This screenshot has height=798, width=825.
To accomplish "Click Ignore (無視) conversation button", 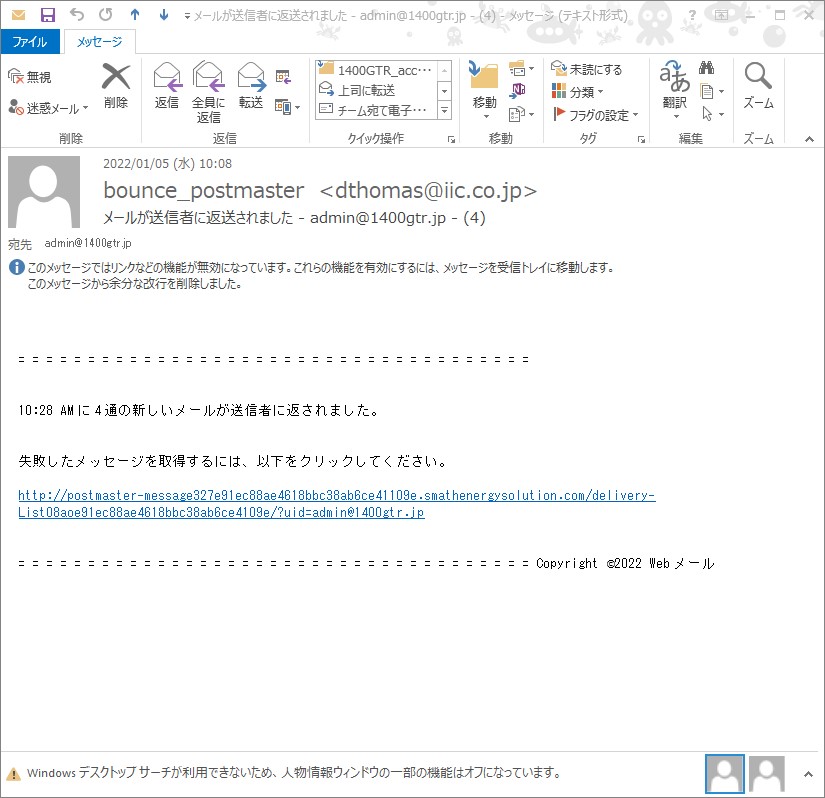I will (29, 77).
